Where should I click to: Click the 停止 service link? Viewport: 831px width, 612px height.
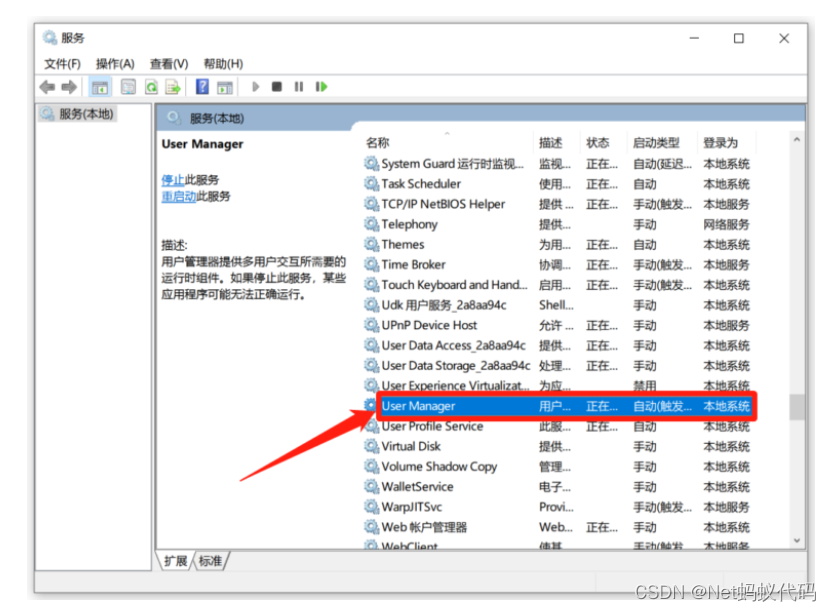(x=173, y=180)
